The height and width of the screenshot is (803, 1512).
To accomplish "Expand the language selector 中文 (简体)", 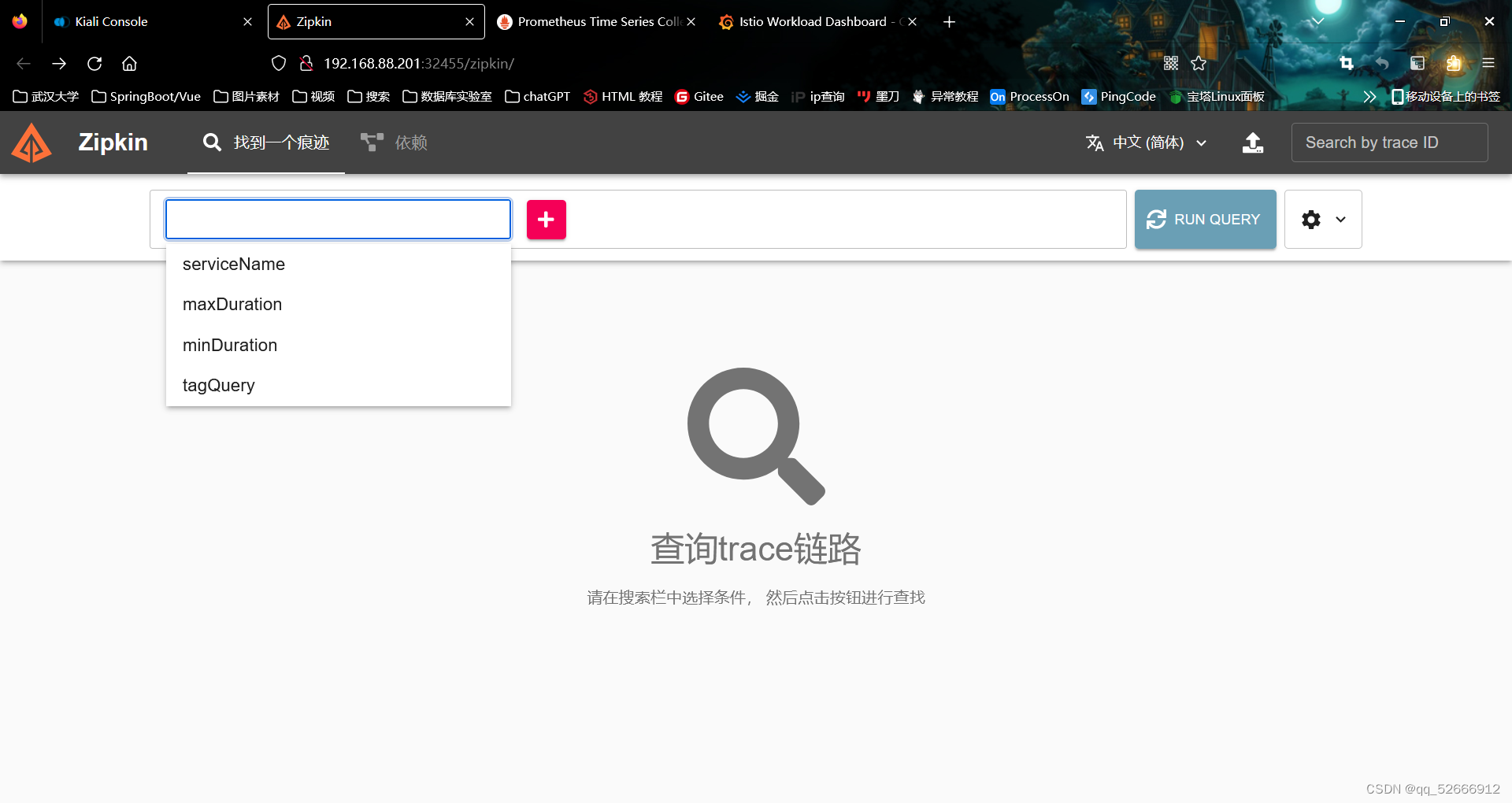I will tap(1146, 142).
